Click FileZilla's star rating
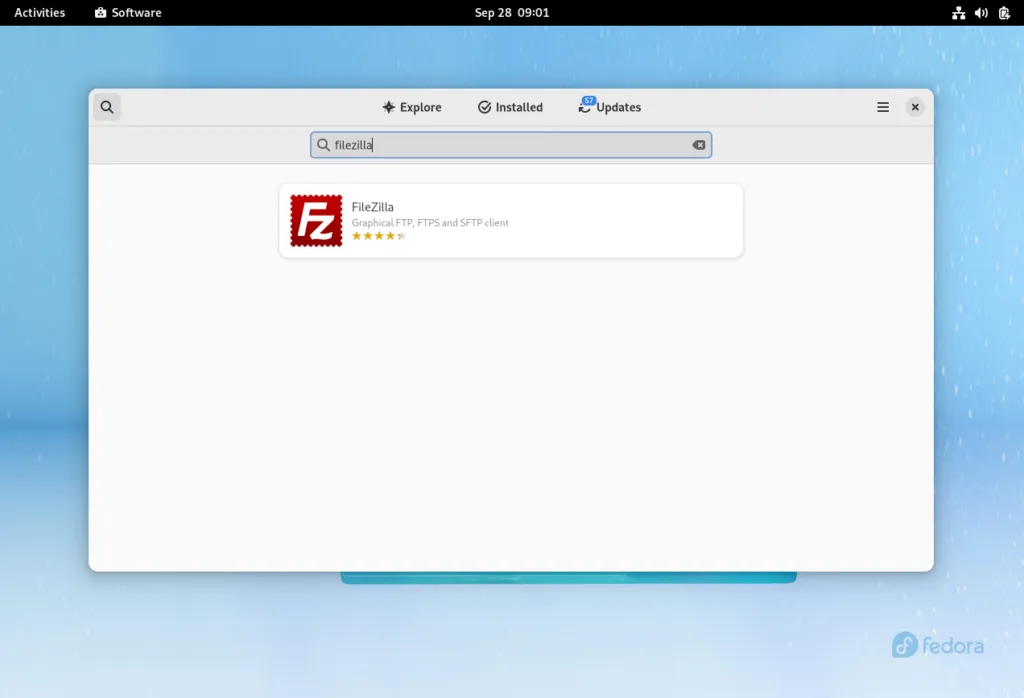 pos(379,236)
